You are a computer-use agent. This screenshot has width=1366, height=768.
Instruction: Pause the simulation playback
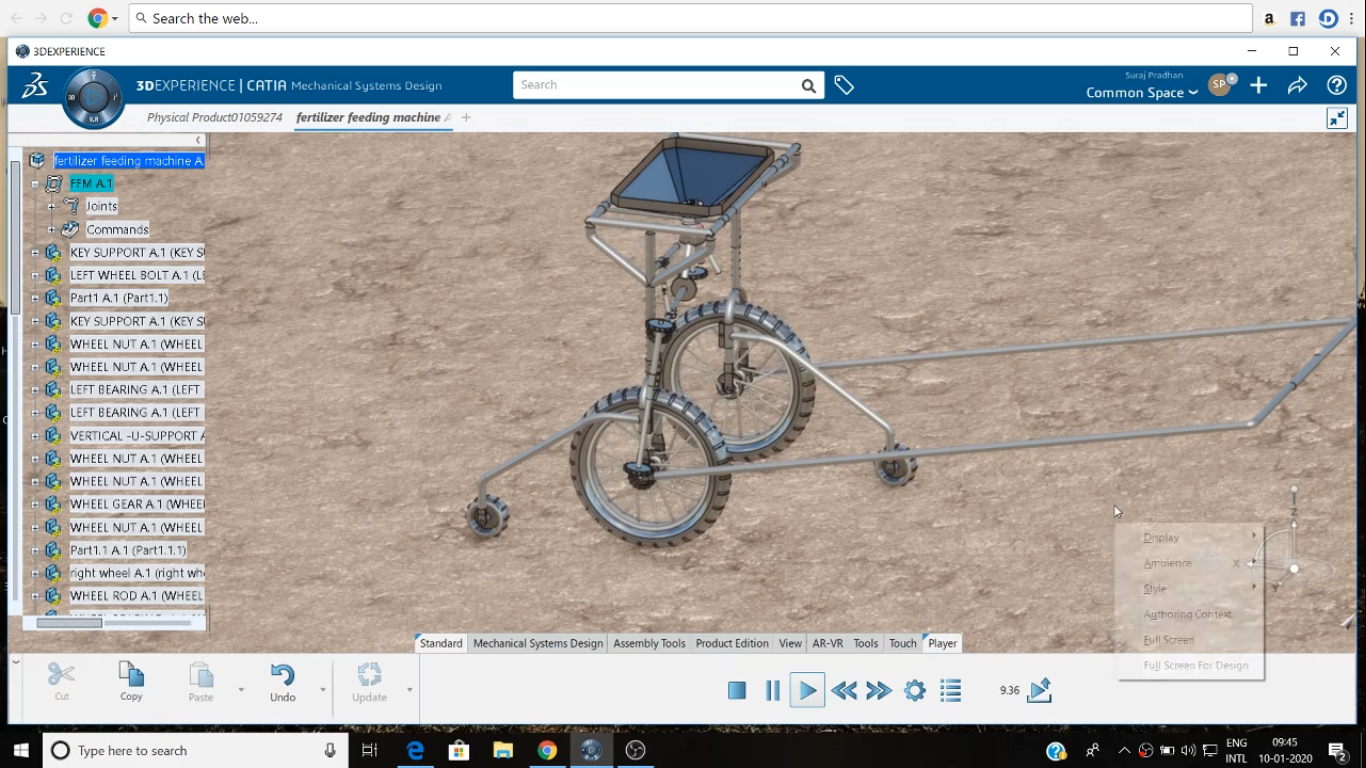(x=773, y=690)
